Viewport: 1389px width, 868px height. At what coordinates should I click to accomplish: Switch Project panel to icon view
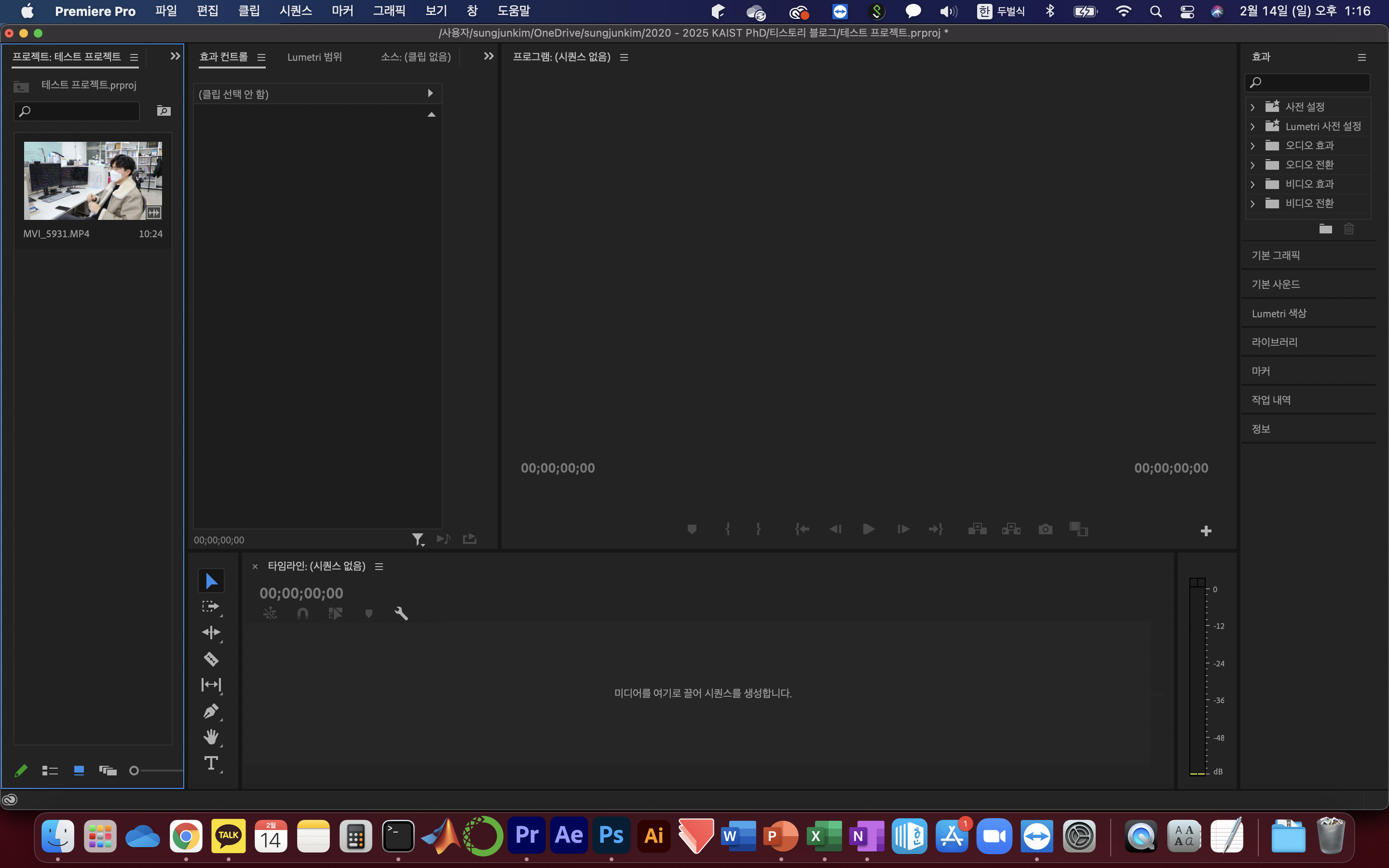point(79,771)
